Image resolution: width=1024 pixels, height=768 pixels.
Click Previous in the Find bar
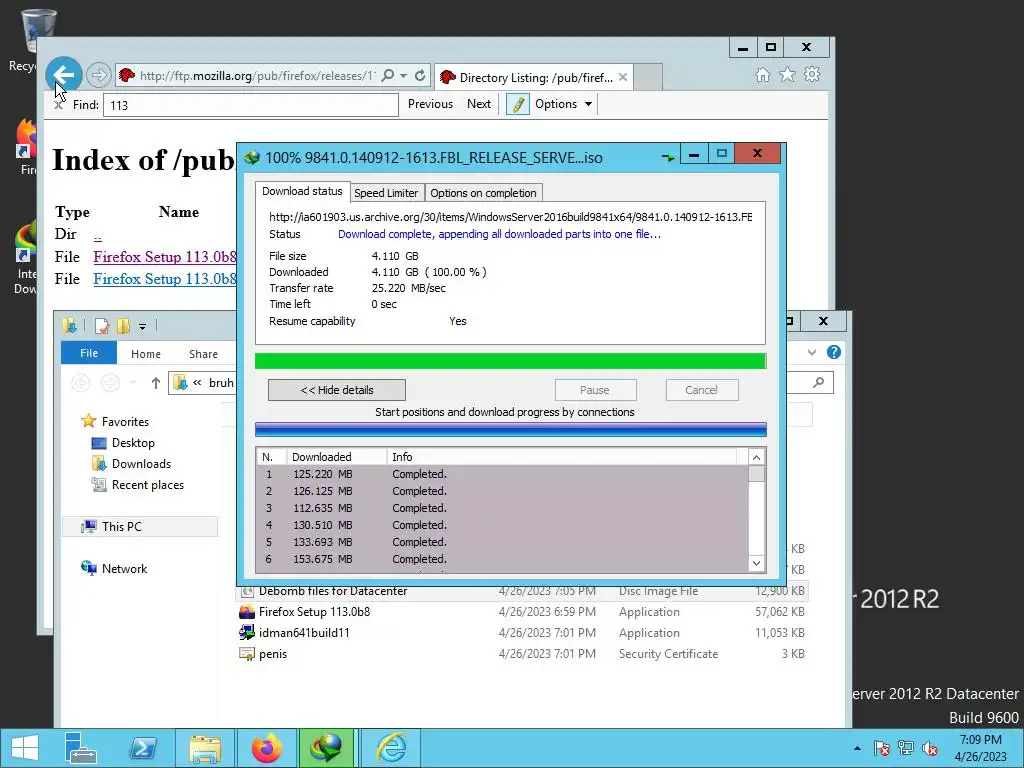pos(430,104)
